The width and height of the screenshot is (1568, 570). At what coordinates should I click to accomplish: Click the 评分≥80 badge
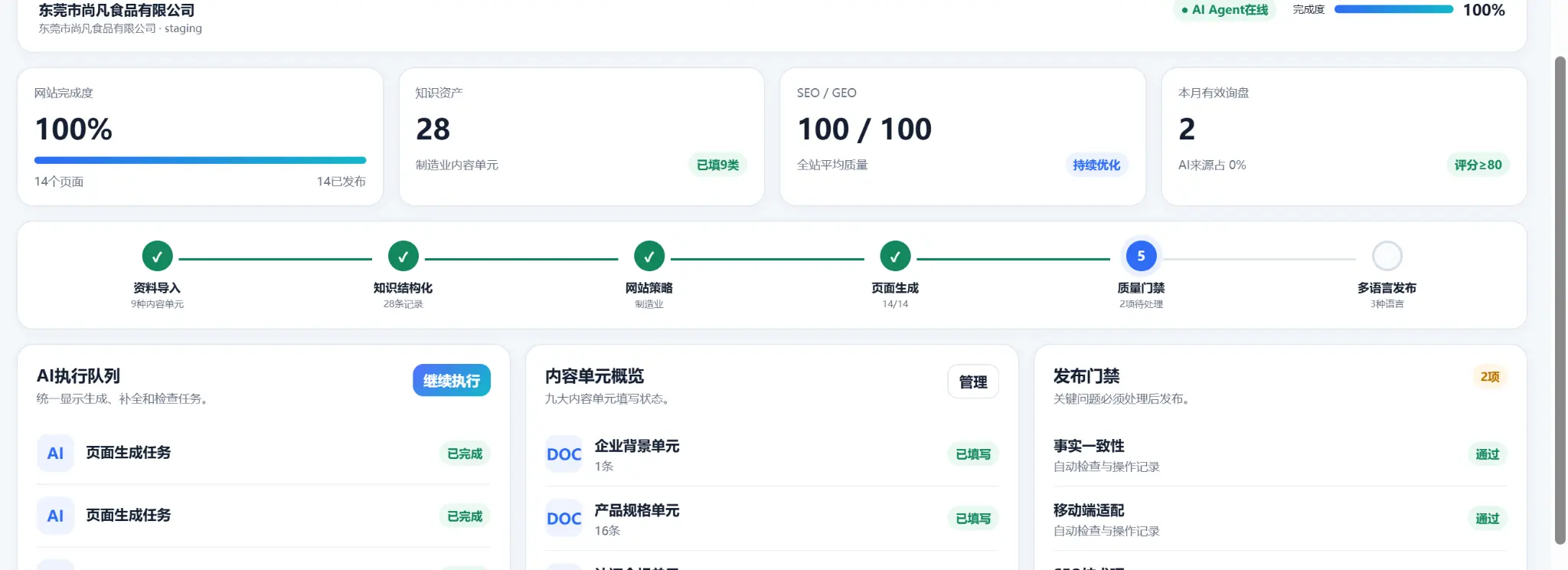point(1478,165)
